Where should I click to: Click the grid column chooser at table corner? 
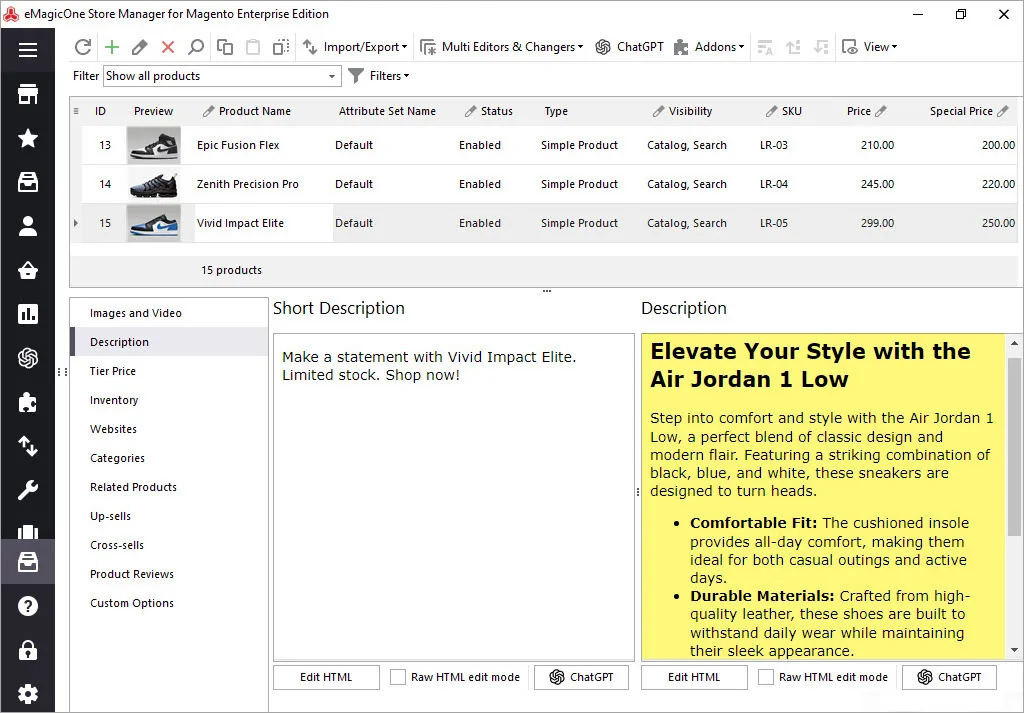point(76,111)
